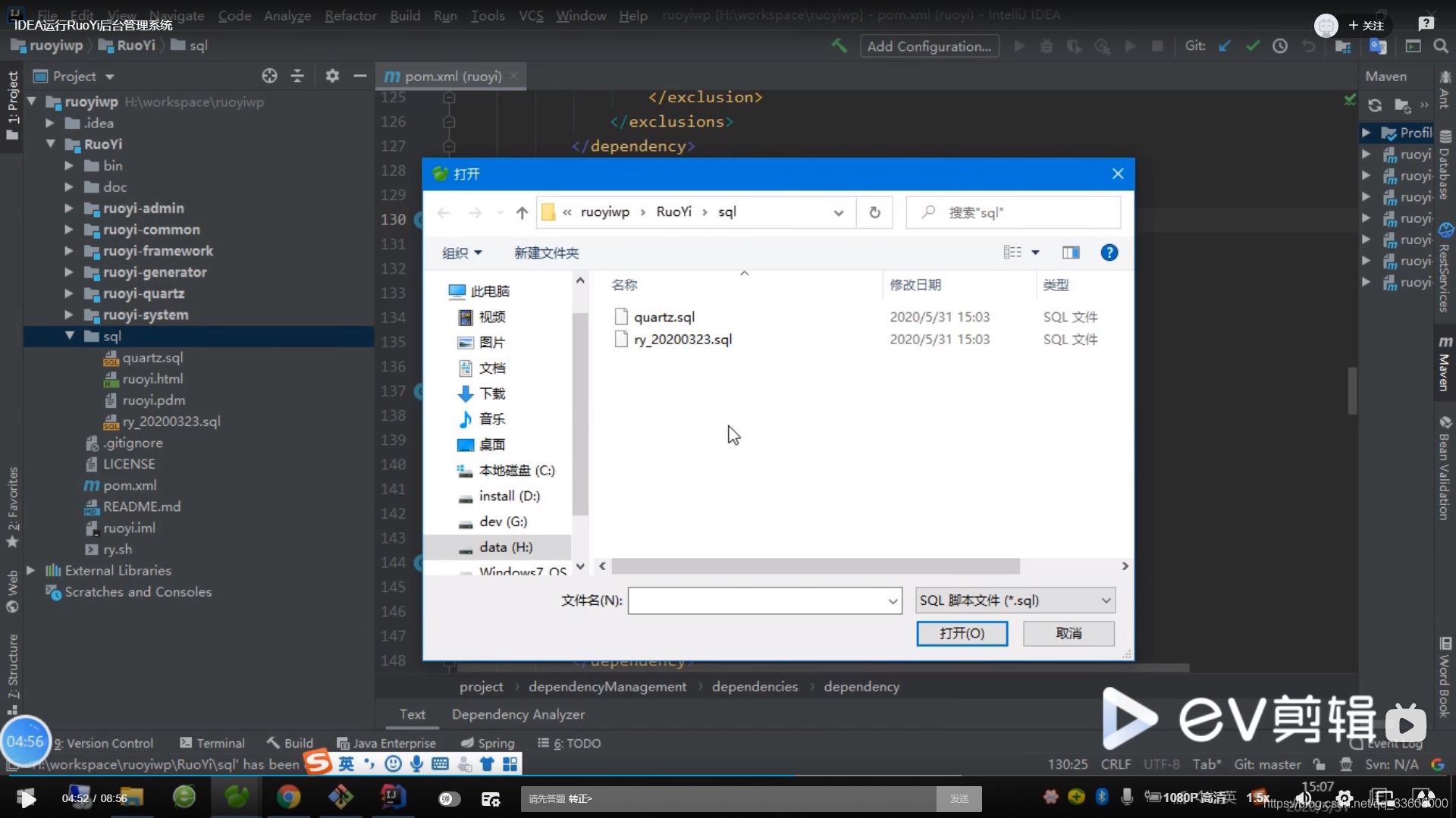Click the Sogou input method S icon
The height and width of the screenshot is (818, 1456).
318,763
